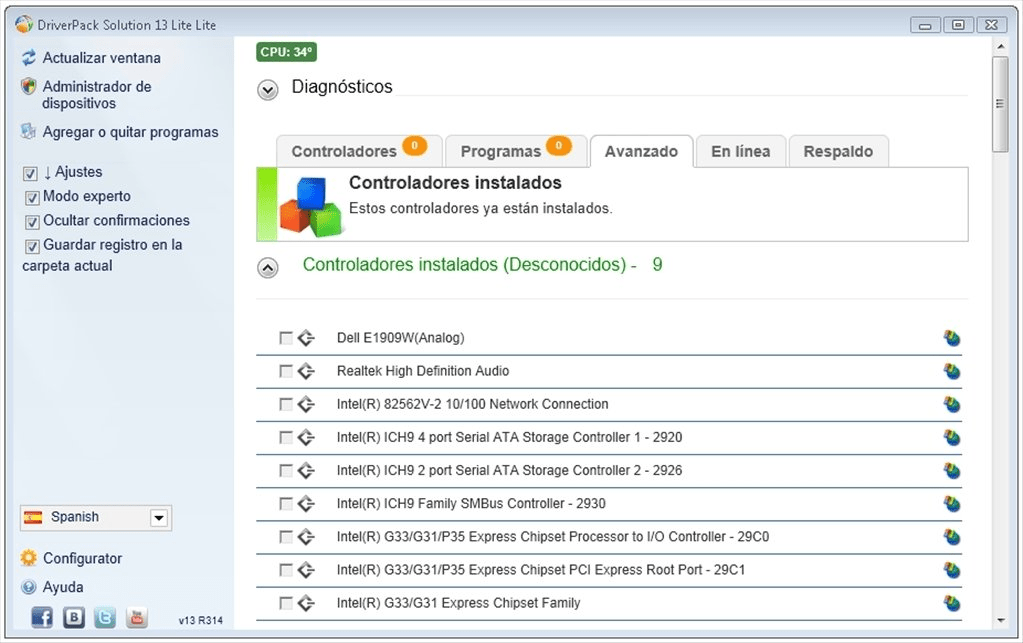The width and height of the screenshot is (1023, 643).
Task: Click the globe icon beside Dell E1909W(Analog)
Action: click(951, 338)
